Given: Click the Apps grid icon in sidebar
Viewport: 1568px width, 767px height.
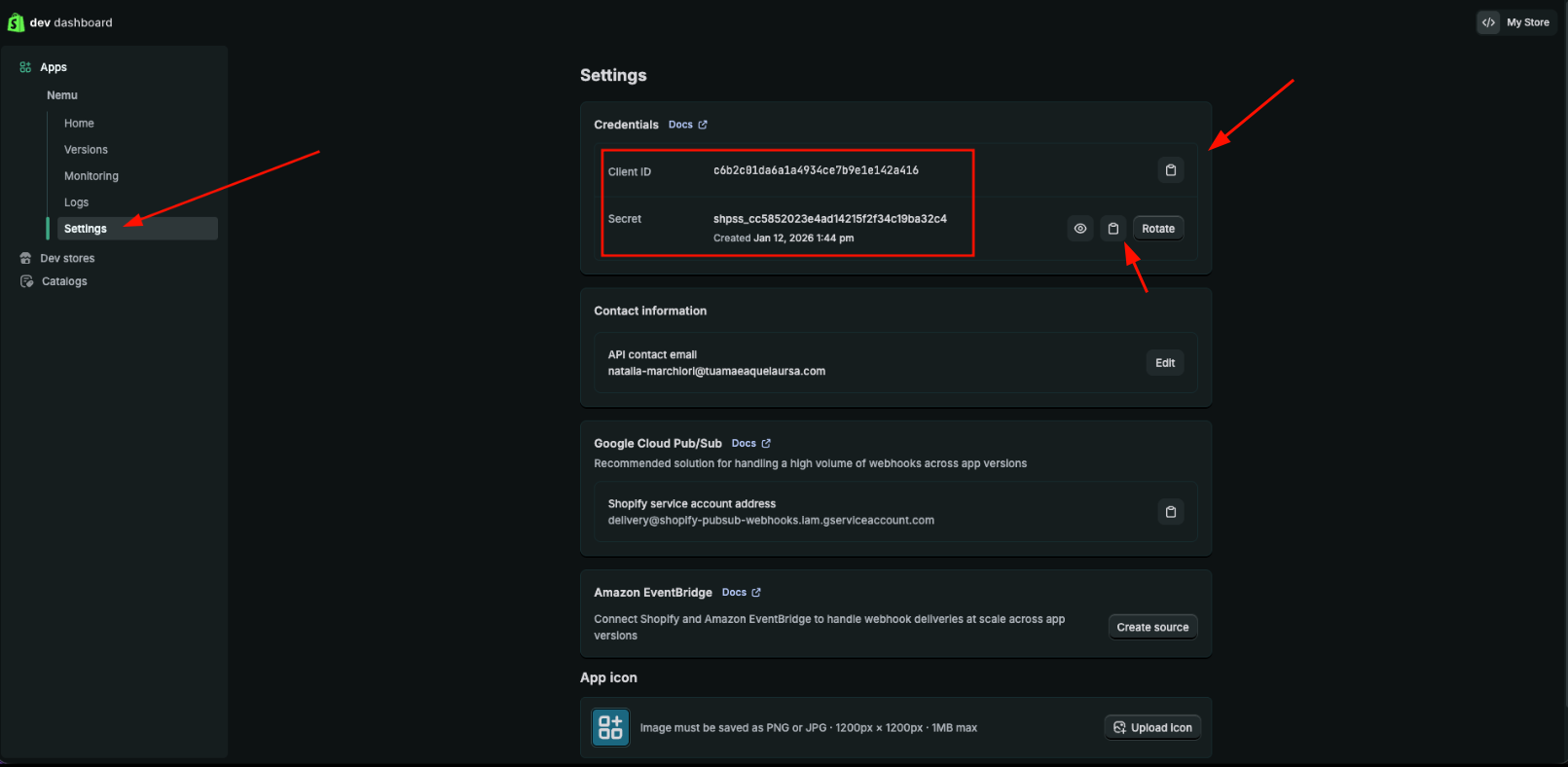Looking at the screenshot, I should click(x=25, y=67).
